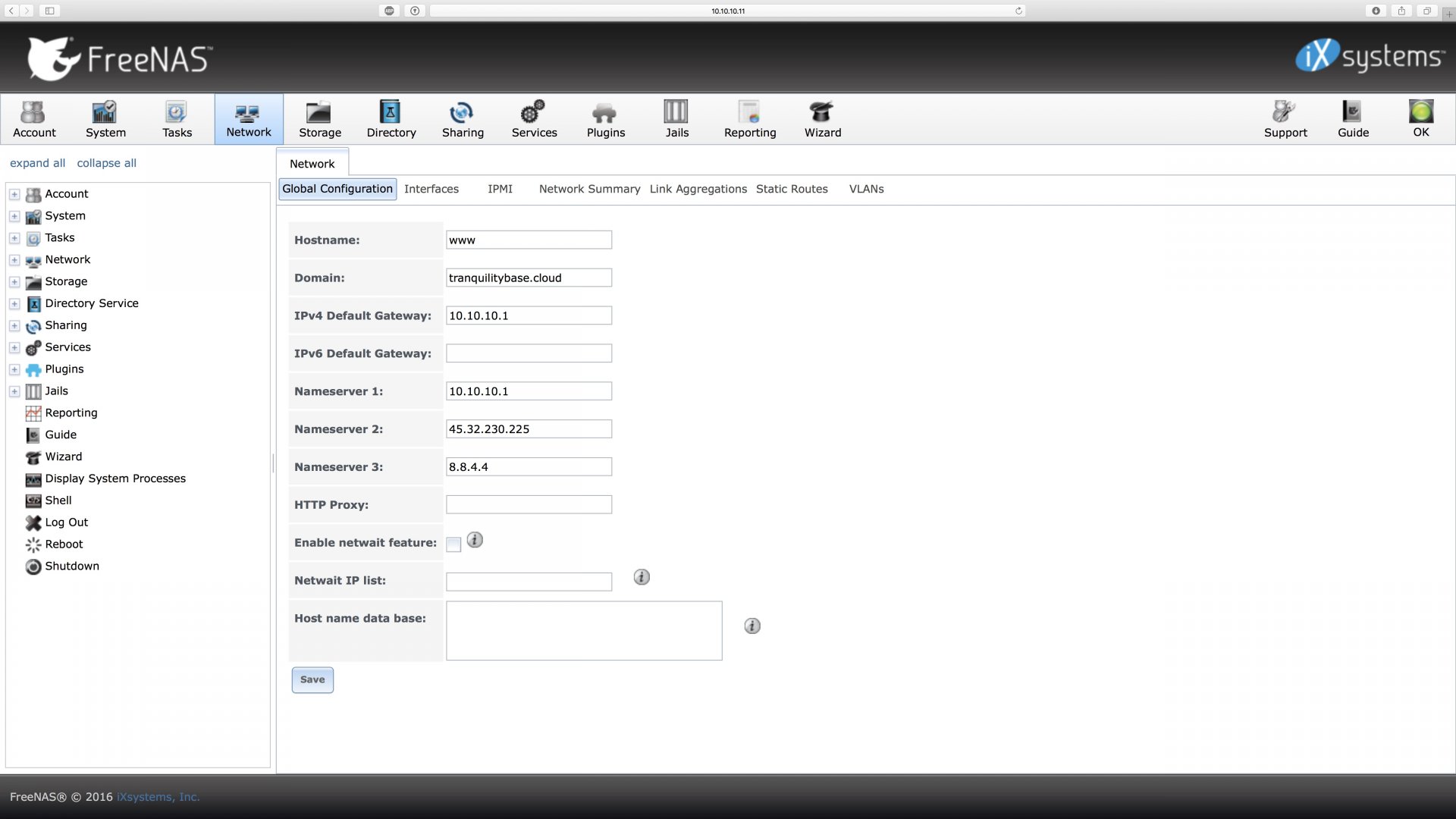Expand the Jails tree node
The height and width of the screenshot is (819, 1456).
coord(14,391)
